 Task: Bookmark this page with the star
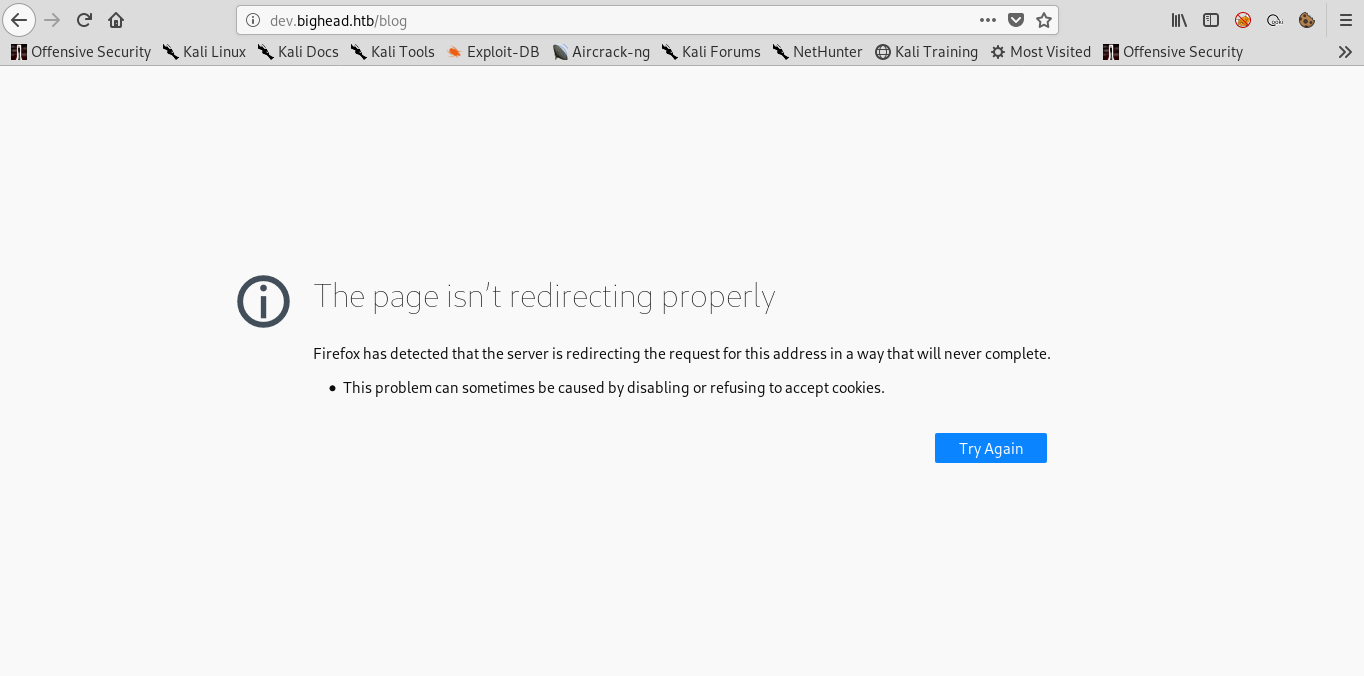[x=1044, y=20]
